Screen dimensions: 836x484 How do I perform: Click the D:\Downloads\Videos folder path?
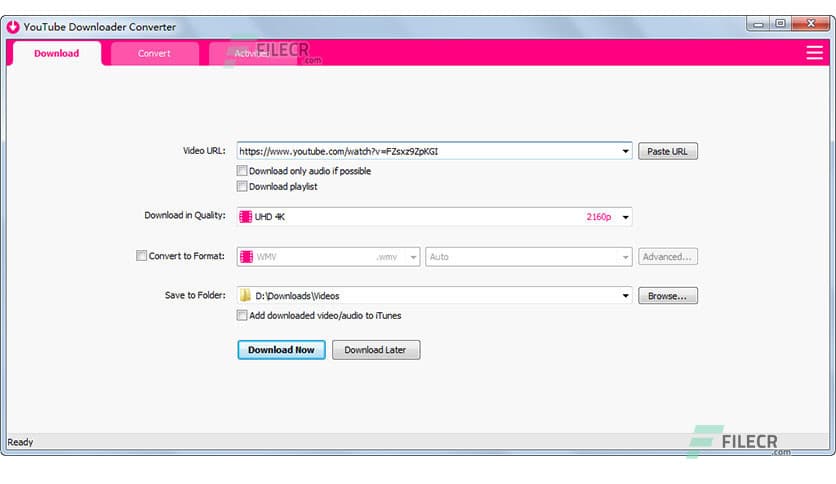[x=297, y=296]
